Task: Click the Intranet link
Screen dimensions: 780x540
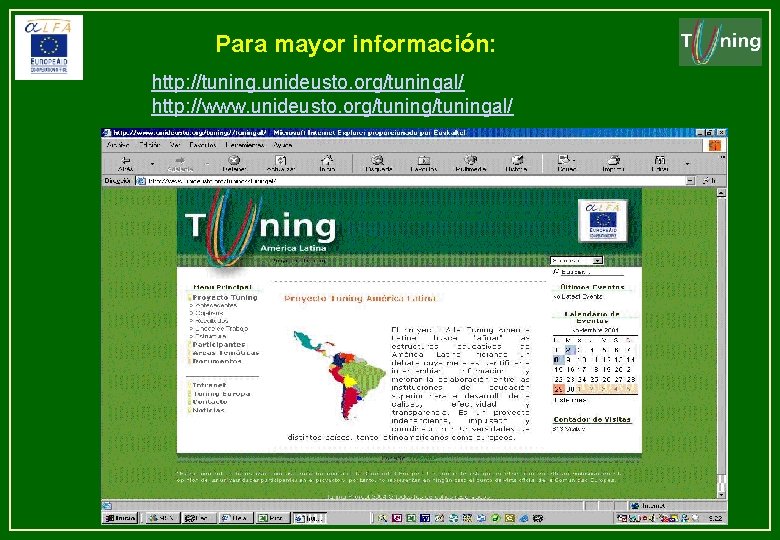Action: point(209,385)
